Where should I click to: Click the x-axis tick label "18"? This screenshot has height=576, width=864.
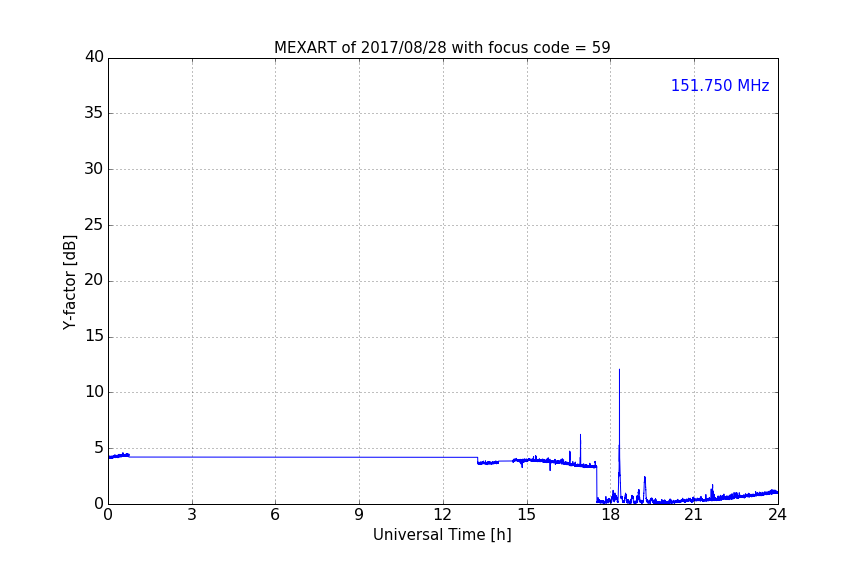point(611,515)
